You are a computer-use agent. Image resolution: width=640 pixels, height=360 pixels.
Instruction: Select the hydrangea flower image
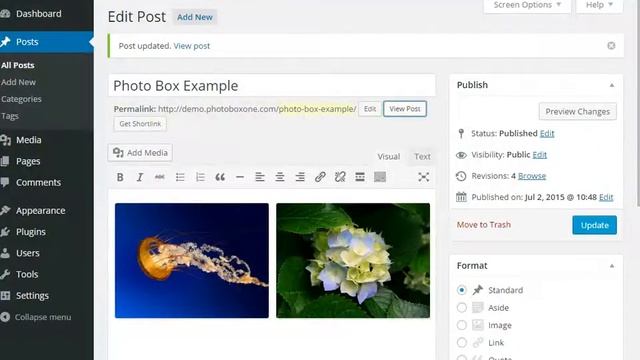pos(353,260)
